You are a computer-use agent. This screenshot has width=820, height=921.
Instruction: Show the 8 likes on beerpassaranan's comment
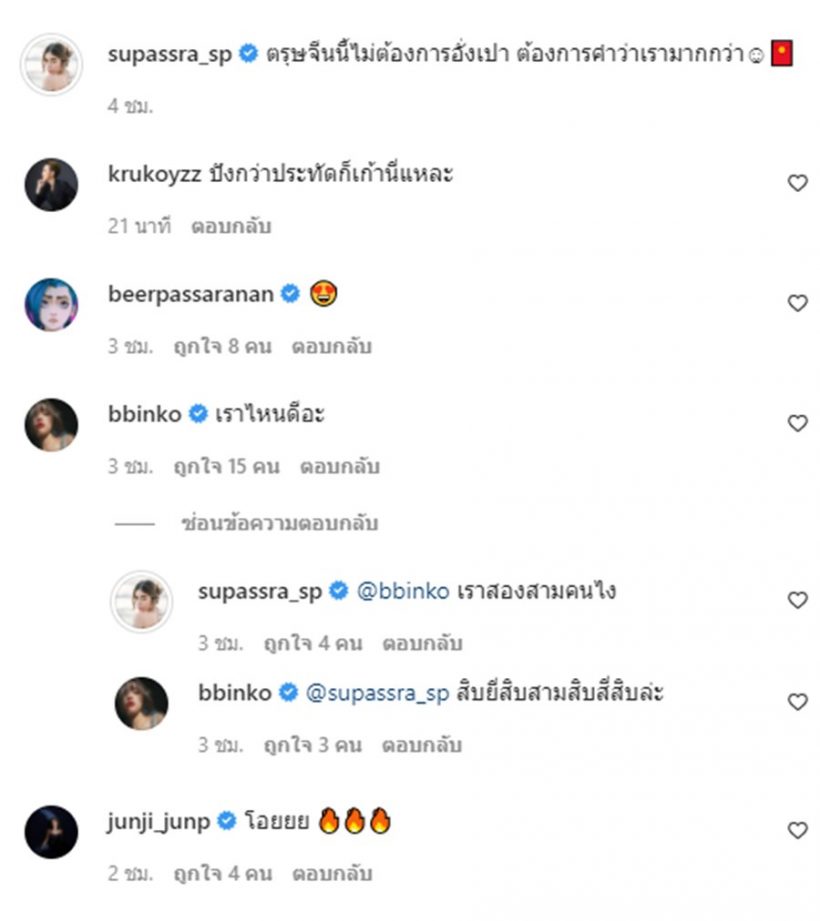[222, 346]
